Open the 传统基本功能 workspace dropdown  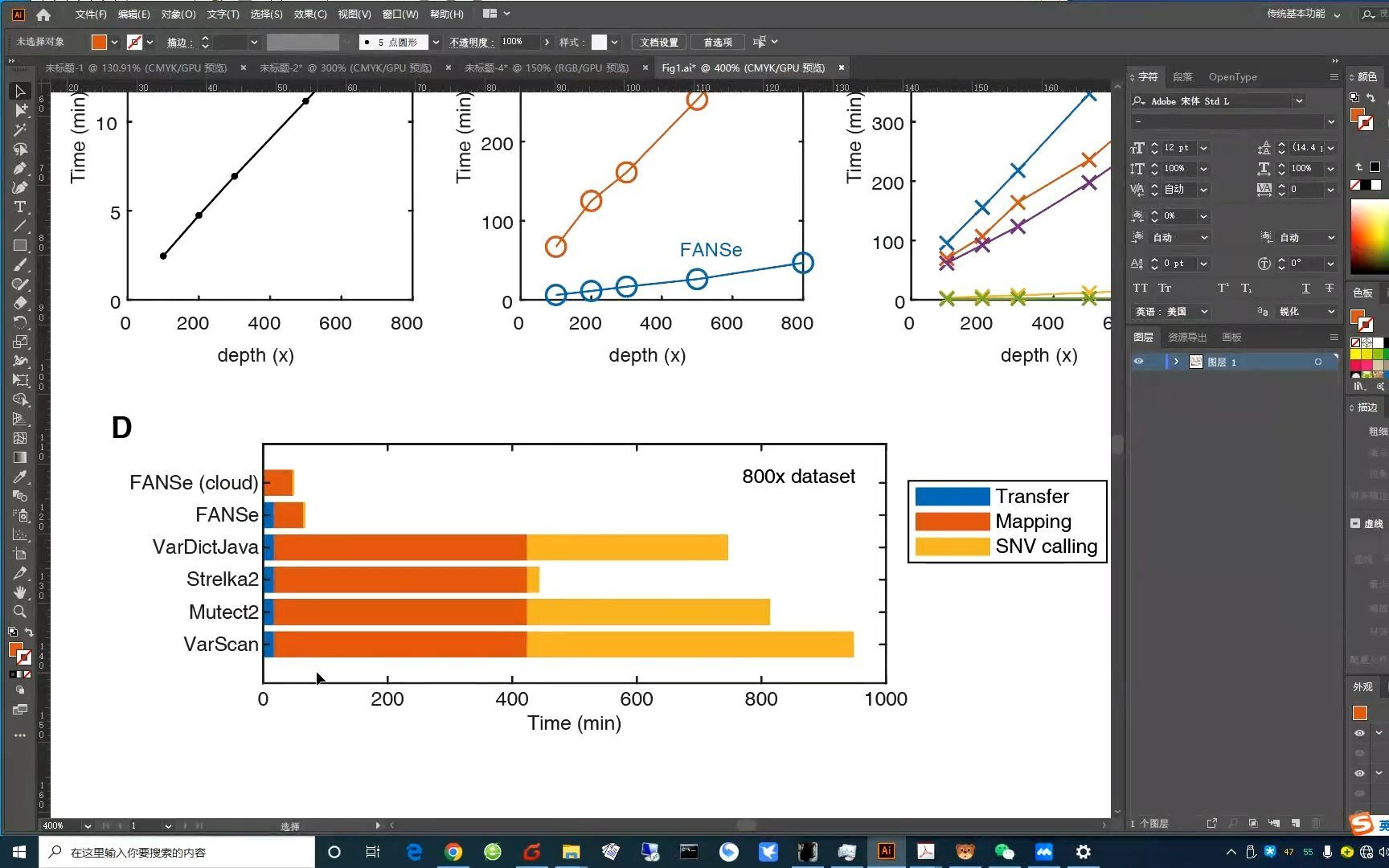(1303, 14)
